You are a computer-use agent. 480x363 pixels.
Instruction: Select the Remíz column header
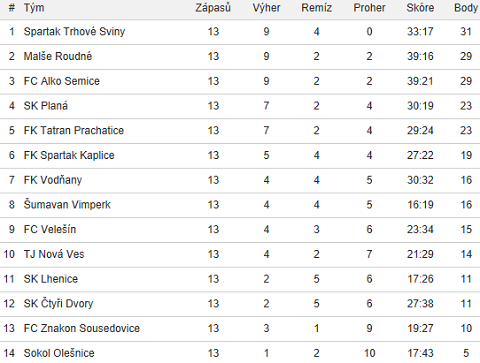tap(317, 8)
